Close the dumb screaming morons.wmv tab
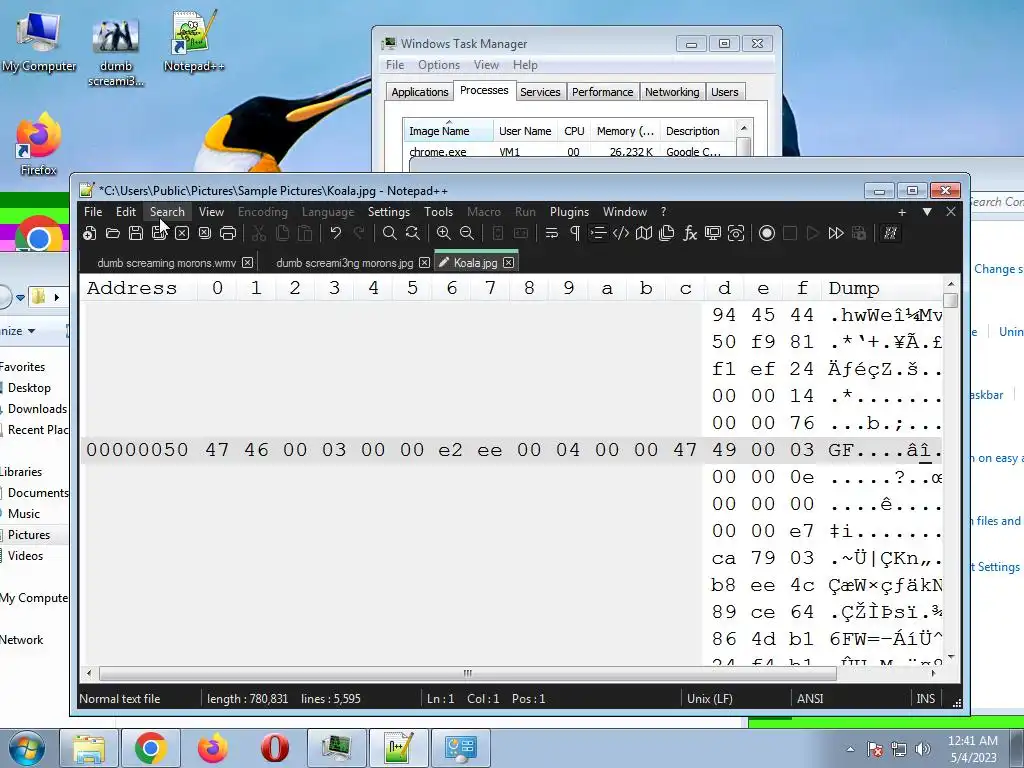Screen dimensions: 1024x768 [x=248, y=263]
